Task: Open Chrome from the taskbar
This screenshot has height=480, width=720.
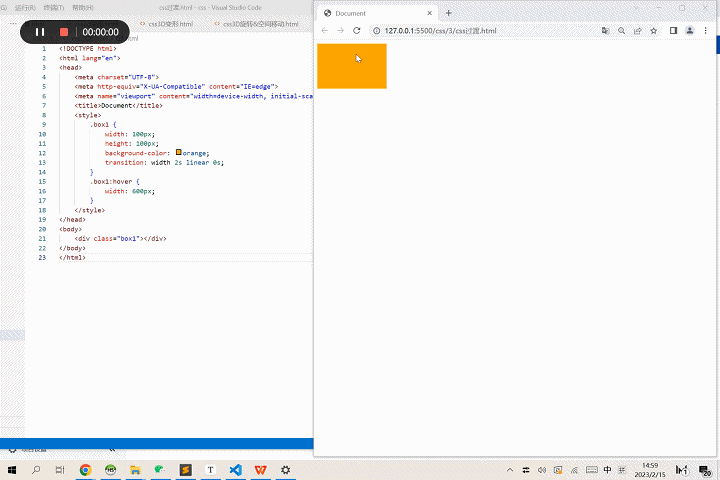Action: (85, 470)
